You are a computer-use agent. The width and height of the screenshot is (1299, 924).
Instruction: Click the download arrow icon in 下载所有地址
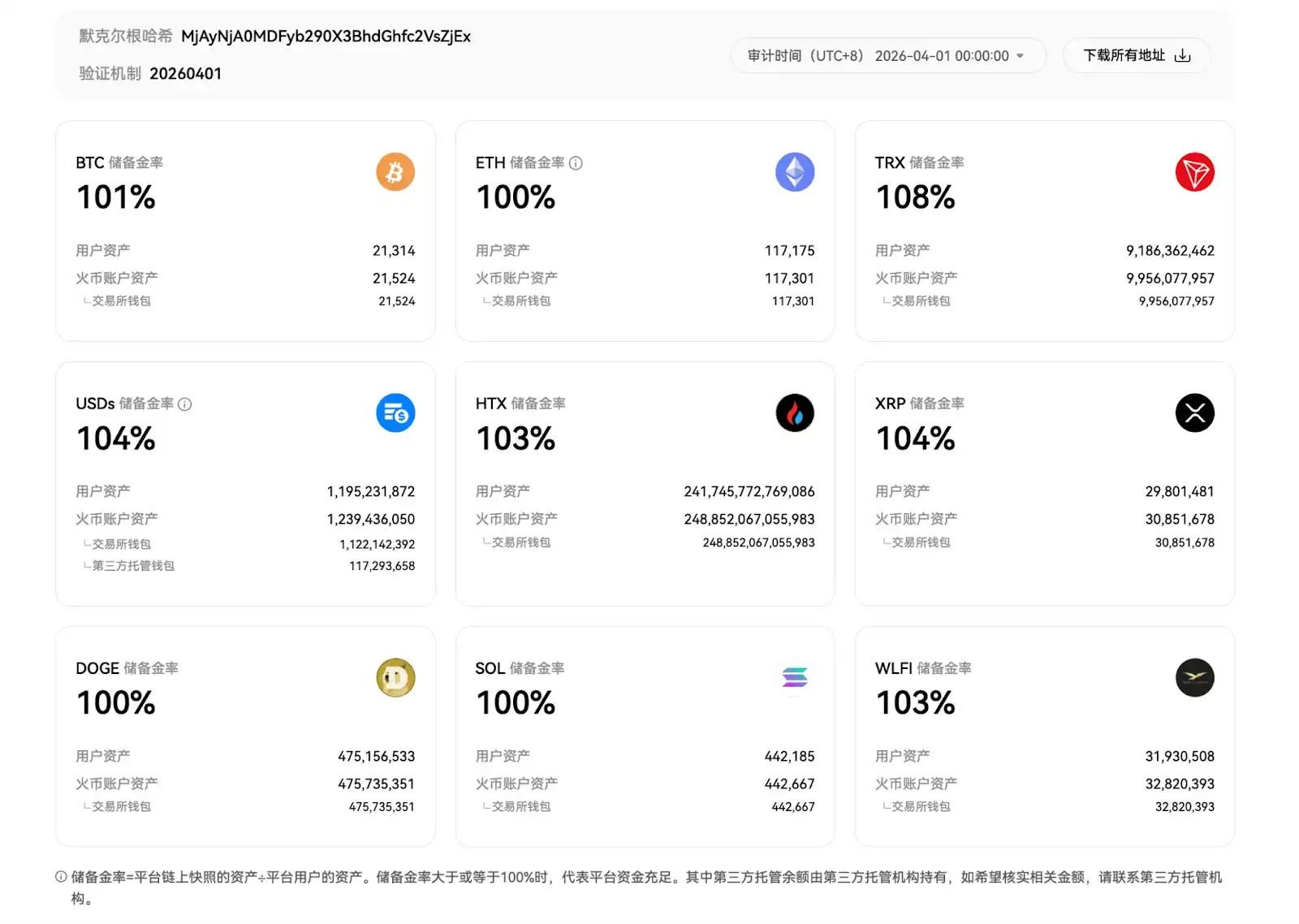(x=1183, y=56)
